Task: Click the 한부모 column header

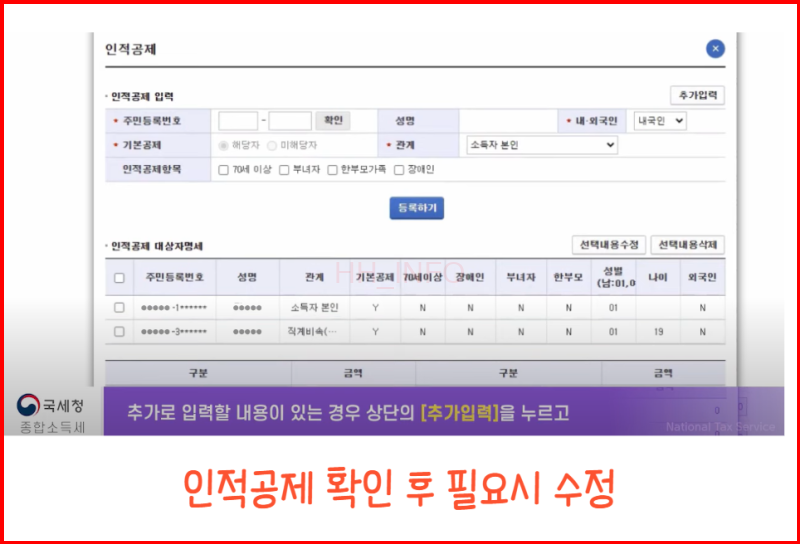Action: pos(568,277)
